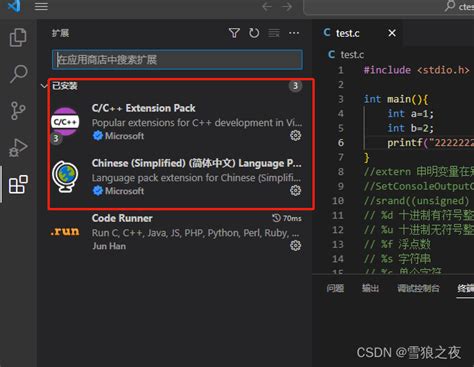This screenshot has height=367, width=474.
Task: Click the filter extensions funnel icon
Action: [234, 33]
